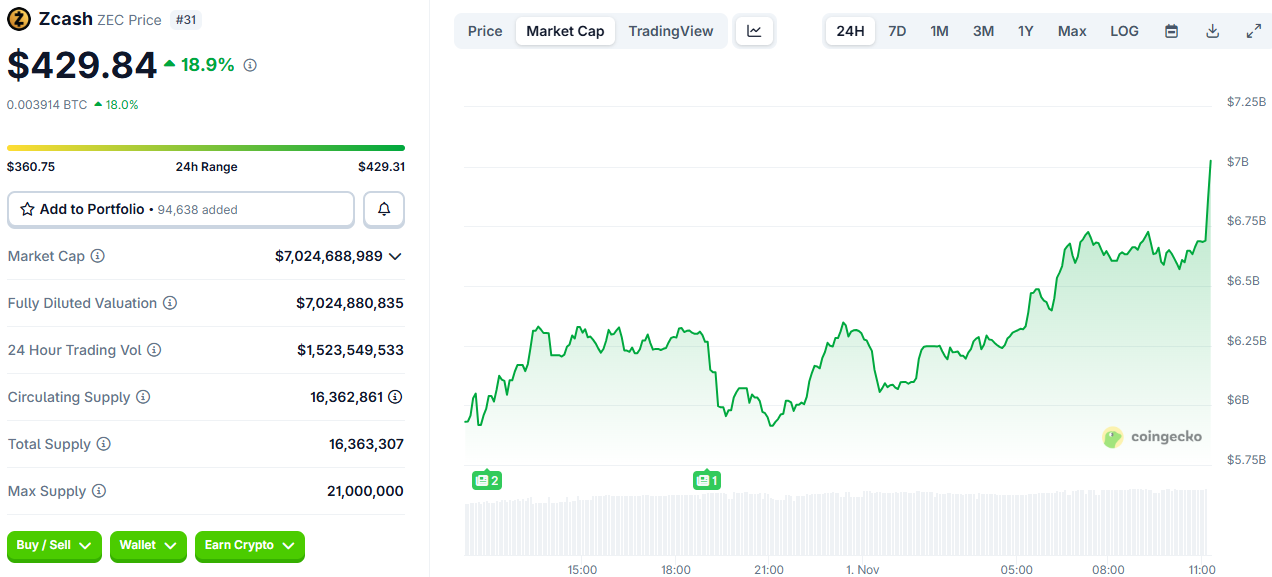
Task: Expand the Market Cap value chevron
Action: pyautogui.click(x=395, y=257)
